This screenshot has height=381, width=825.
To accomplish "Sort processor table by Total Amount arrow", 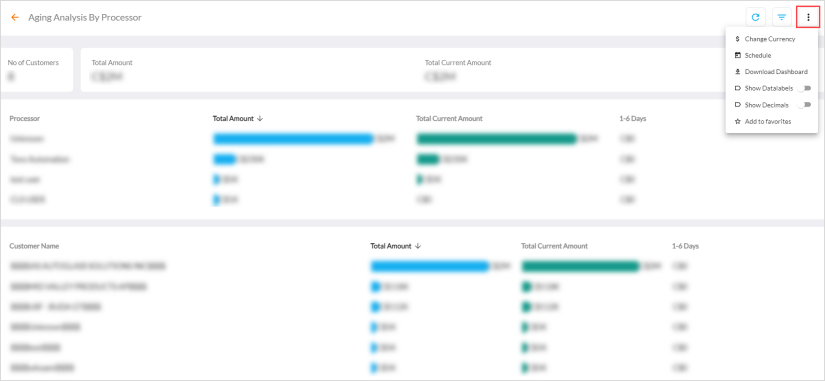I will pos(260,118).
